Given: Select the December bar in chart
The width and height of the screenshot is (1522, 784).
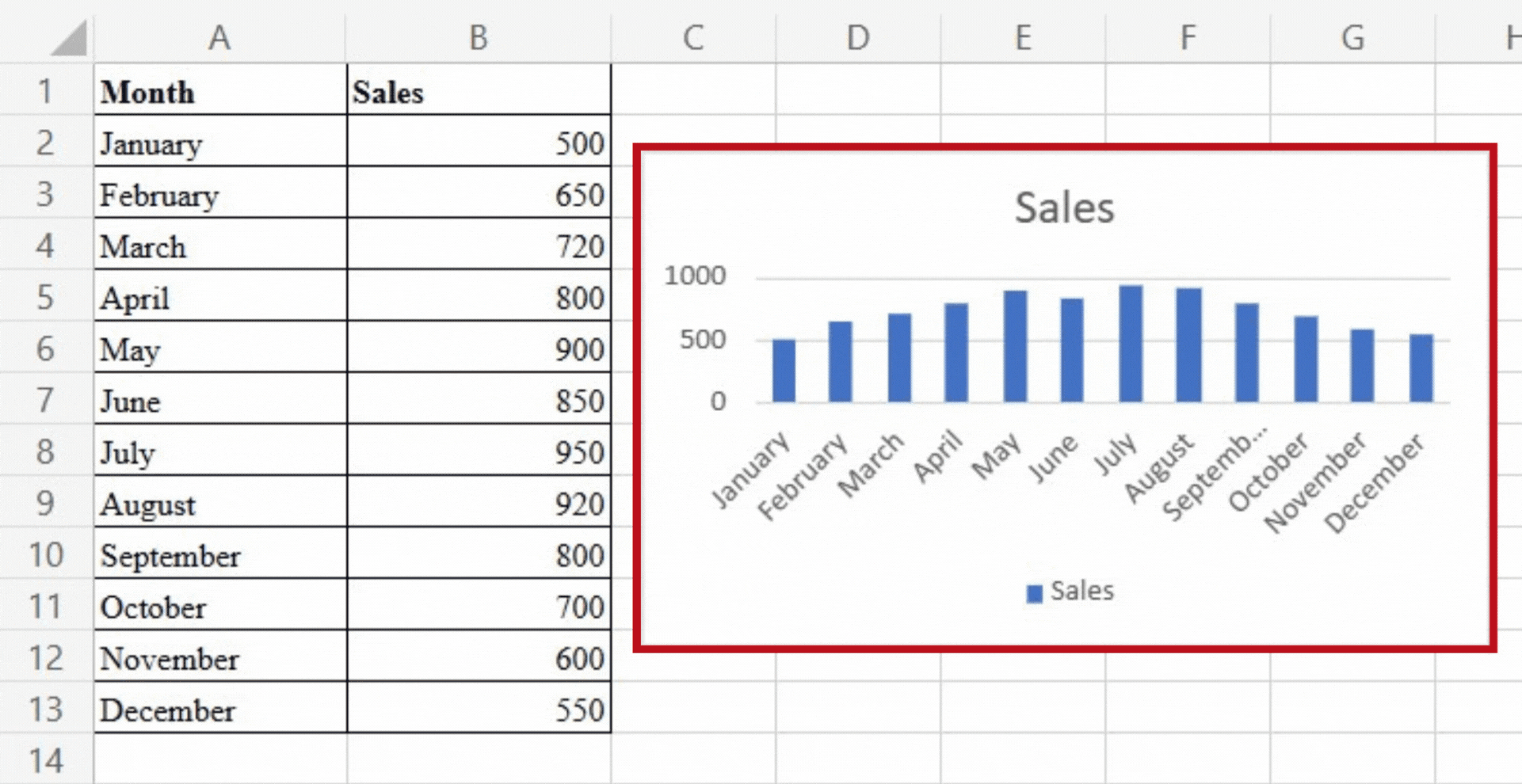Looking at the screenshot, I should (1421, 368).
